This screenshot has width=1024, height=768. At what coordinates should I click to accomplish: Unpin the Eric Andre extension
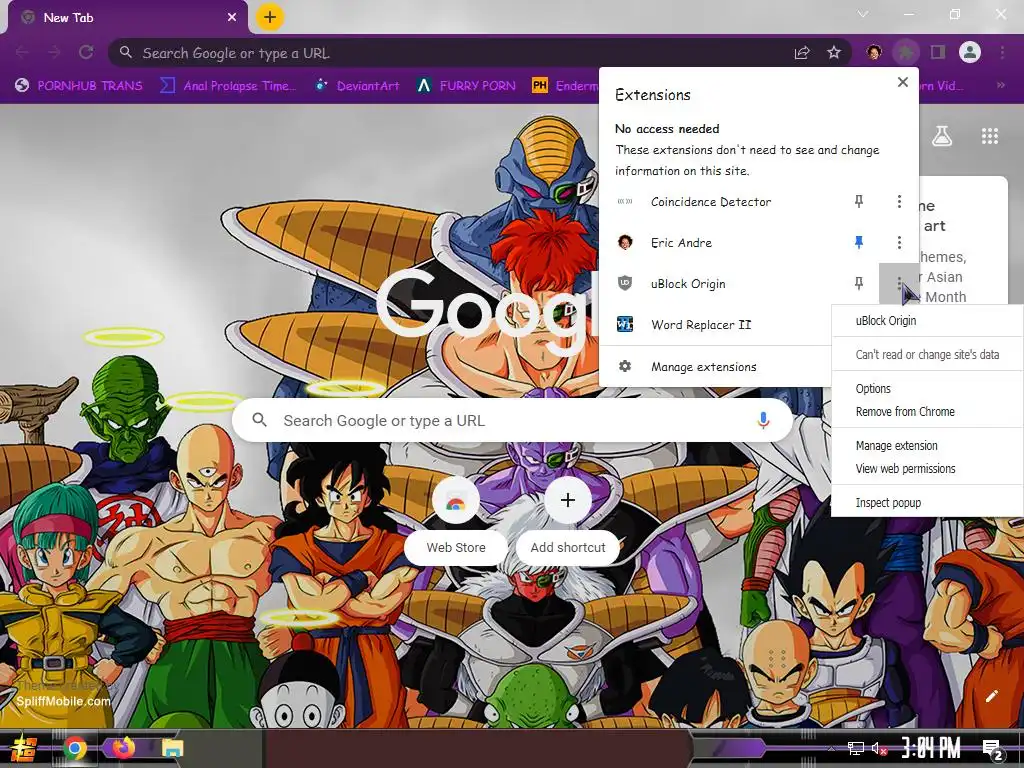pos(859,243)
